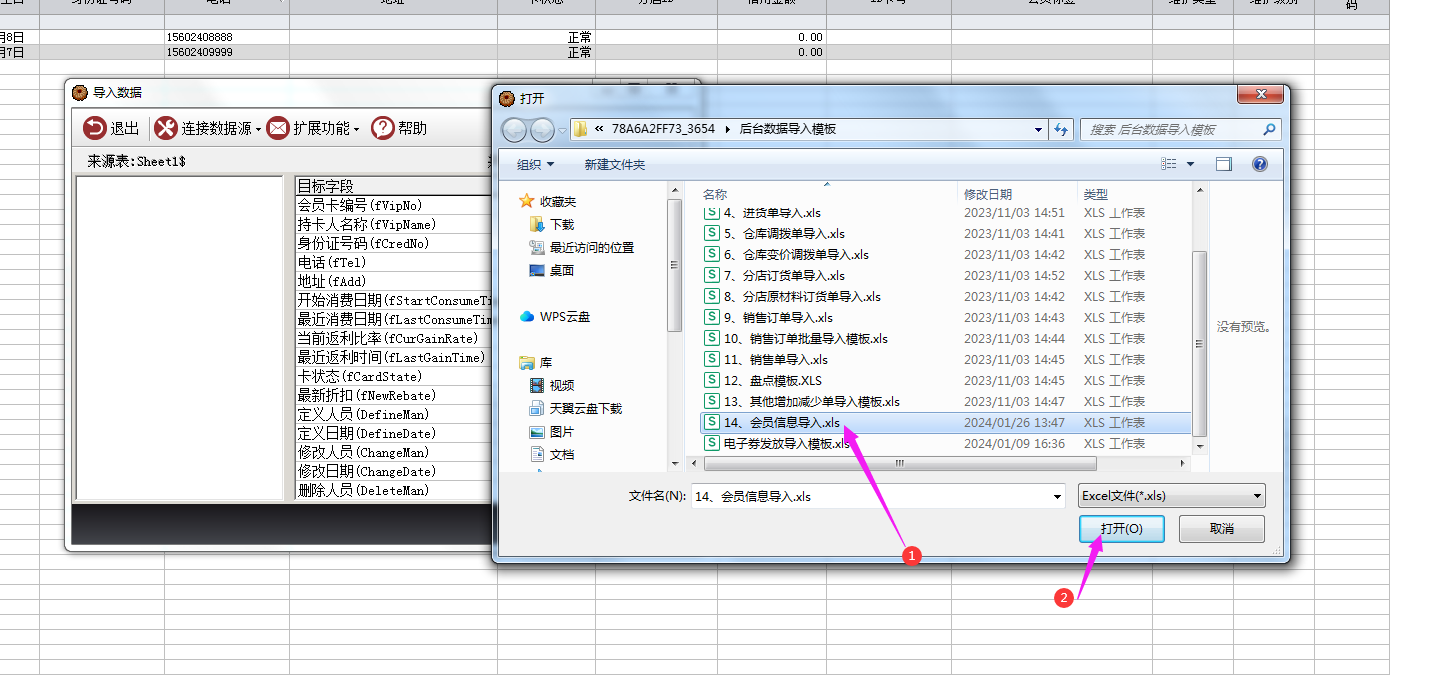Select file 6、仓库变价调拨单导入.xls
The image size is (1437, 675).
coord(786,254)
